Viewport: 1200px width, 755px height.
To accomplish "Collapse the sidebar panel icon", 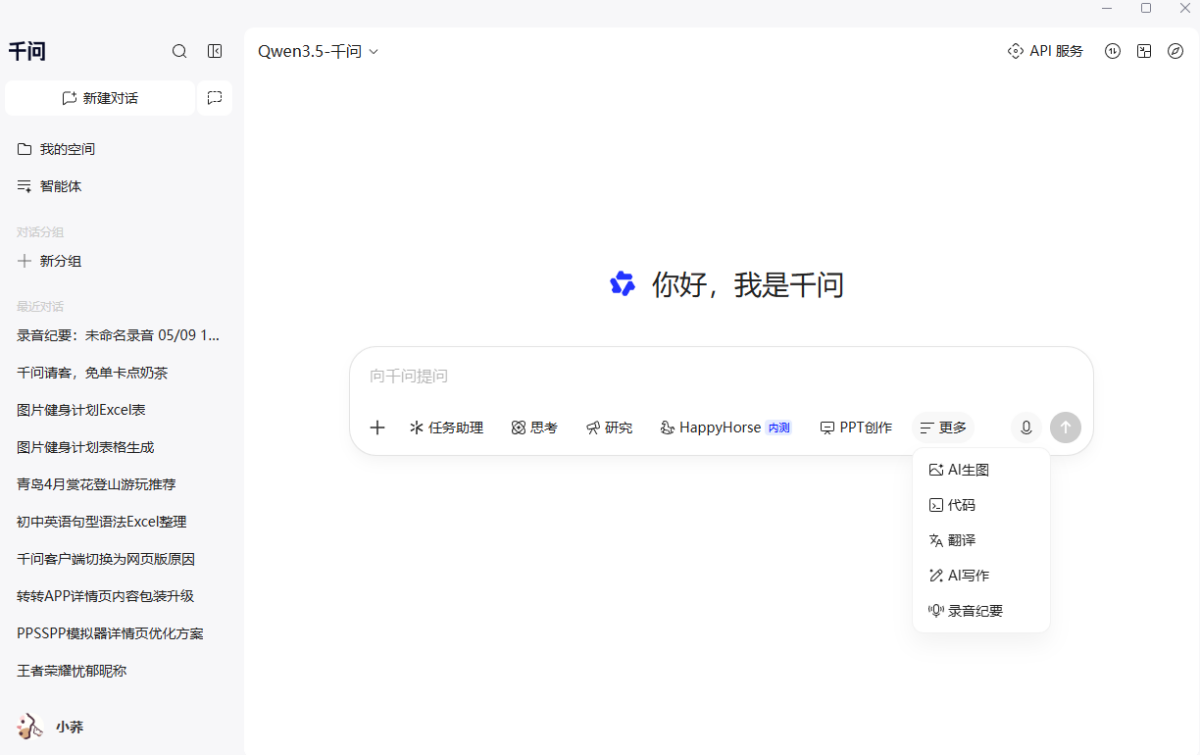I will click(214, 51).
